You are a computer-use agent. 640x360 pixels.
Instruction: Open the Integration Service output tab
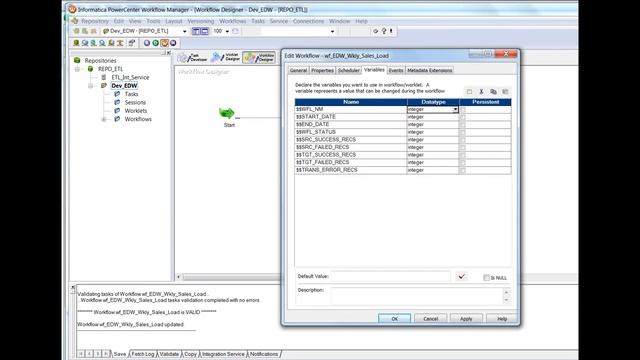tap(223, 354)
